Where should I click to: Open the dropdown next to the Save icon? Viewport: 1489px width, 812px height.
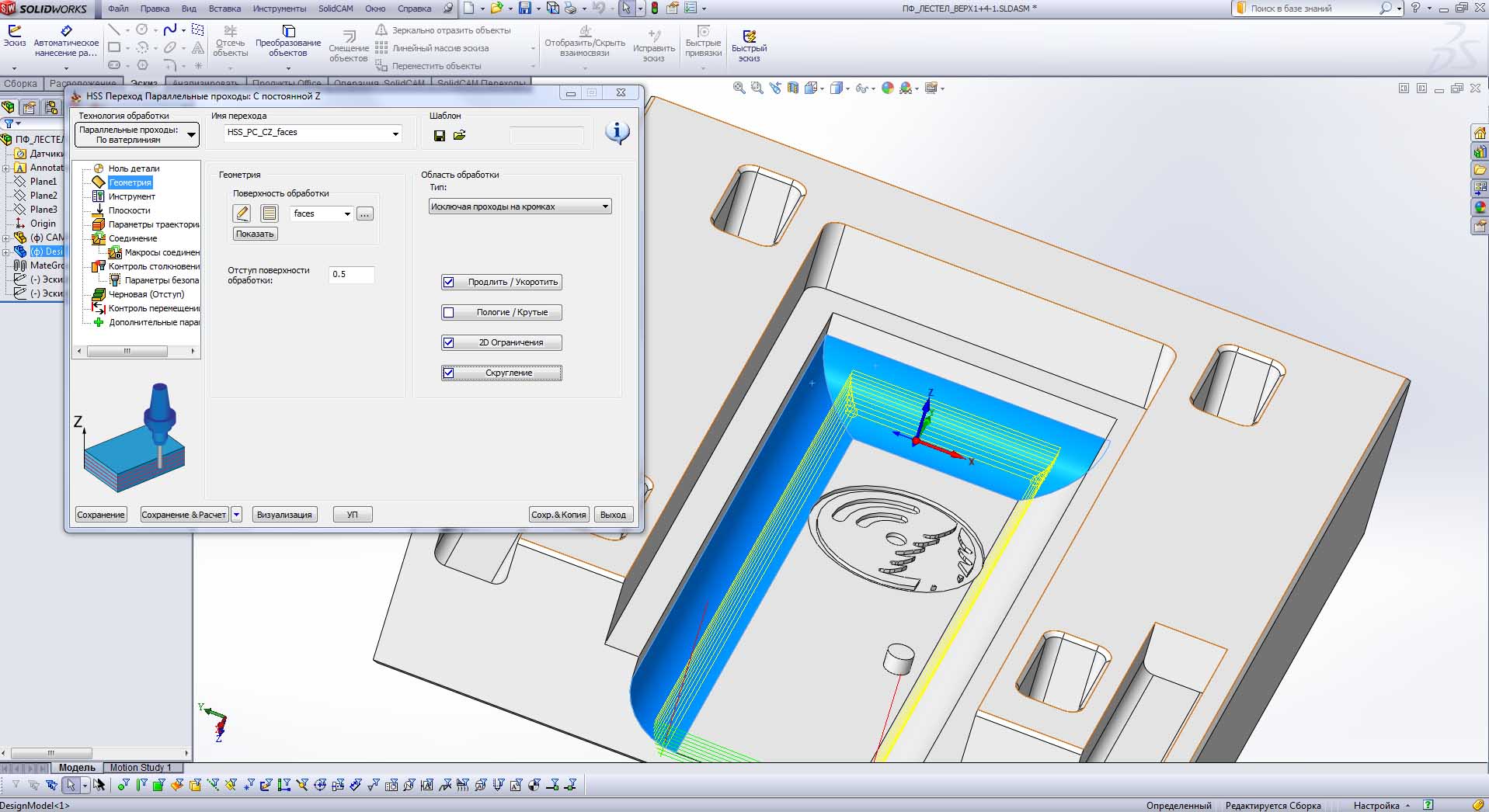(x=538, y=9)
